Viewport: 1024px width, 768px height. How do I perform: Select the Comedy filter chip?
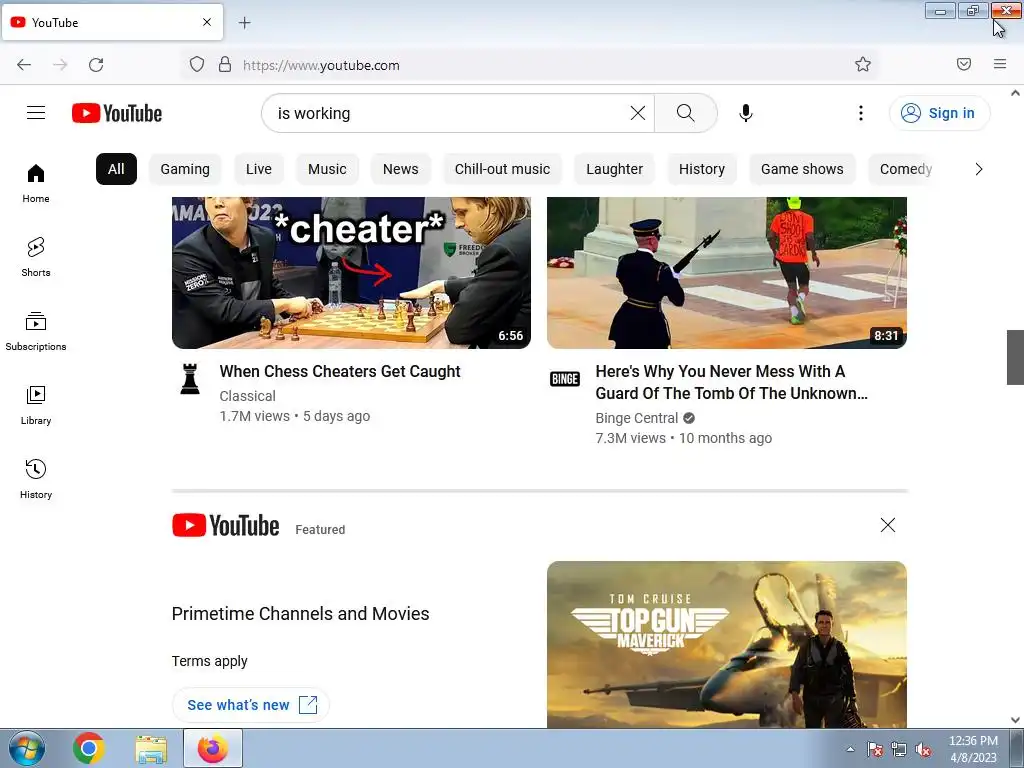(x=905, y=169)
